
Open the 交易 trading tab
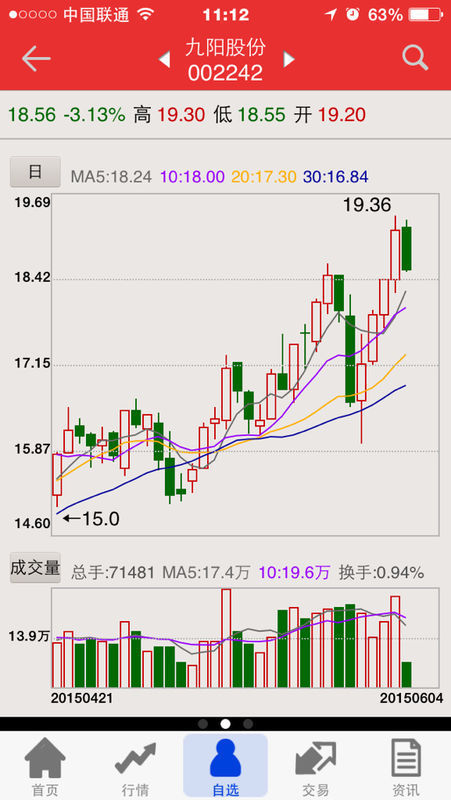(x=315, y=767)
